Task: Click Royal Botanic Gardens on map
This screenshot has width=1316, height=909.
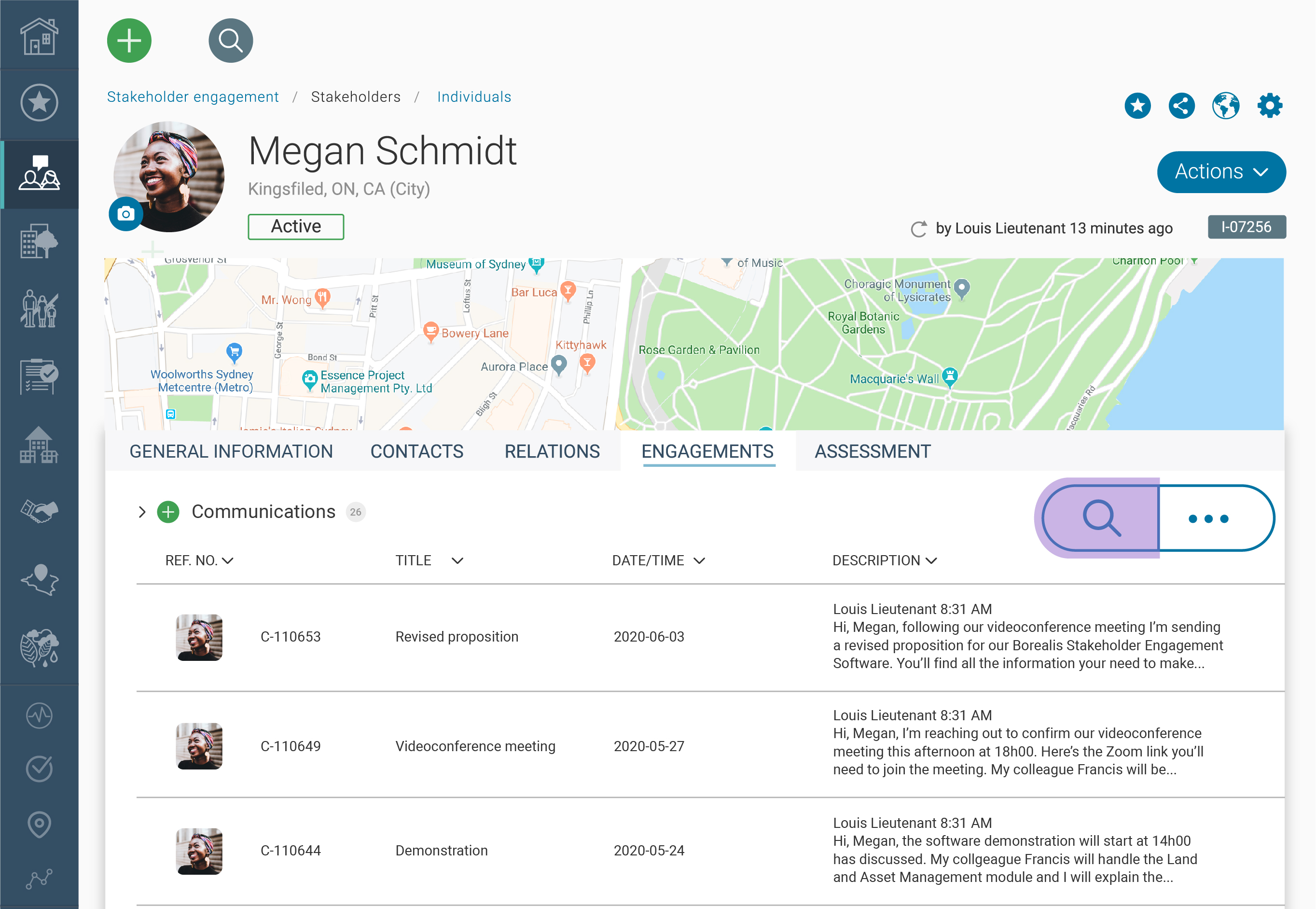Action: (x=863, y=323)
